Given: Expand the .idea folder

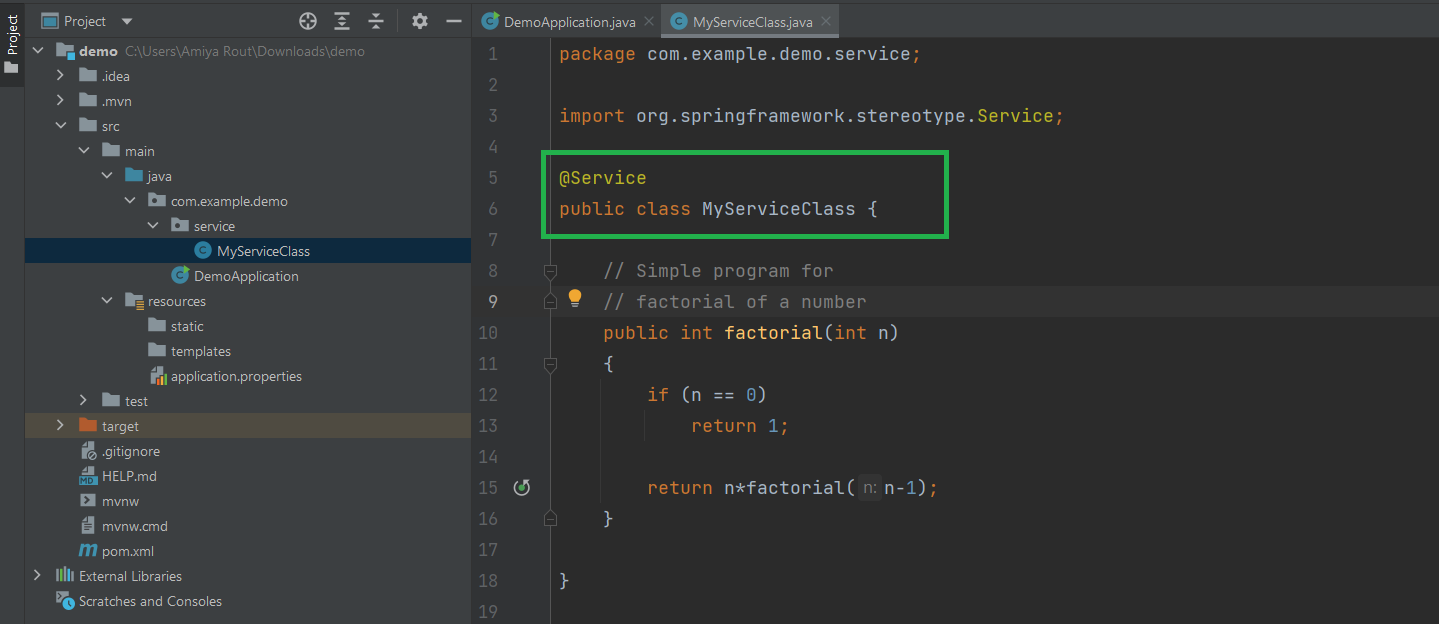Looking at the screenshot, I should [61, 76].
